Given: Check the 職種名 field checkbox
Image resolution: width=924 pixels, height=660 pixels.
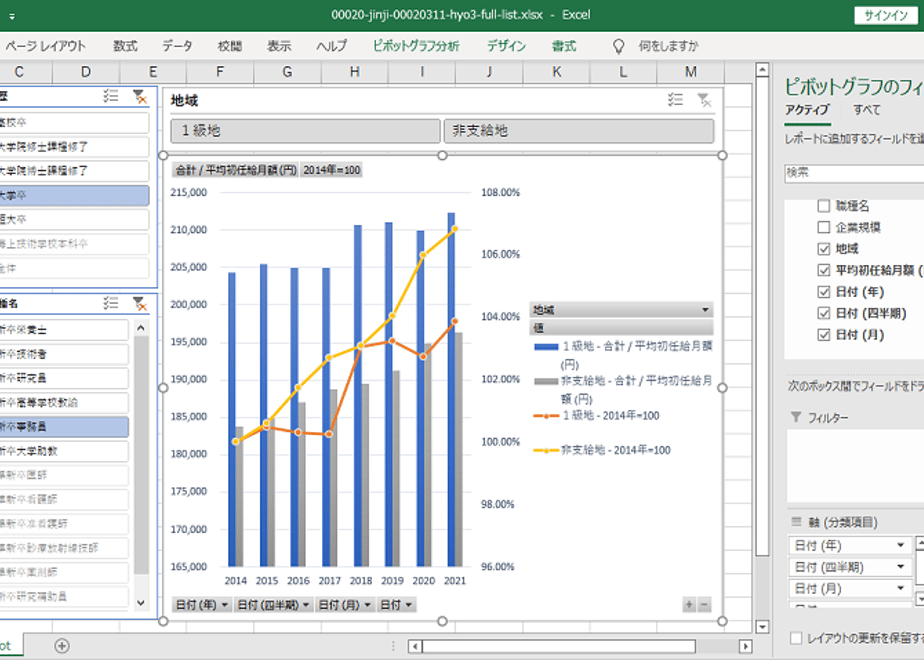Looking at the screenshot, I should (x=824, y=206).
